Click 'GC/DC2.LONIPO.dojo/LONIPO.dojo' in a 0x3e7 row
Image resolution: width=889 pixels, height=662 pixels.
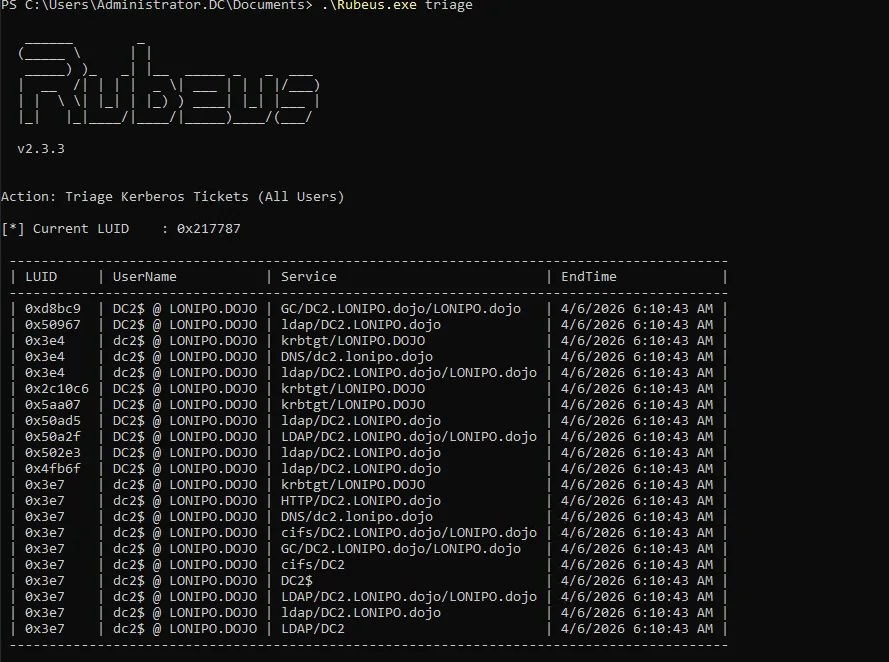(401, 549)
